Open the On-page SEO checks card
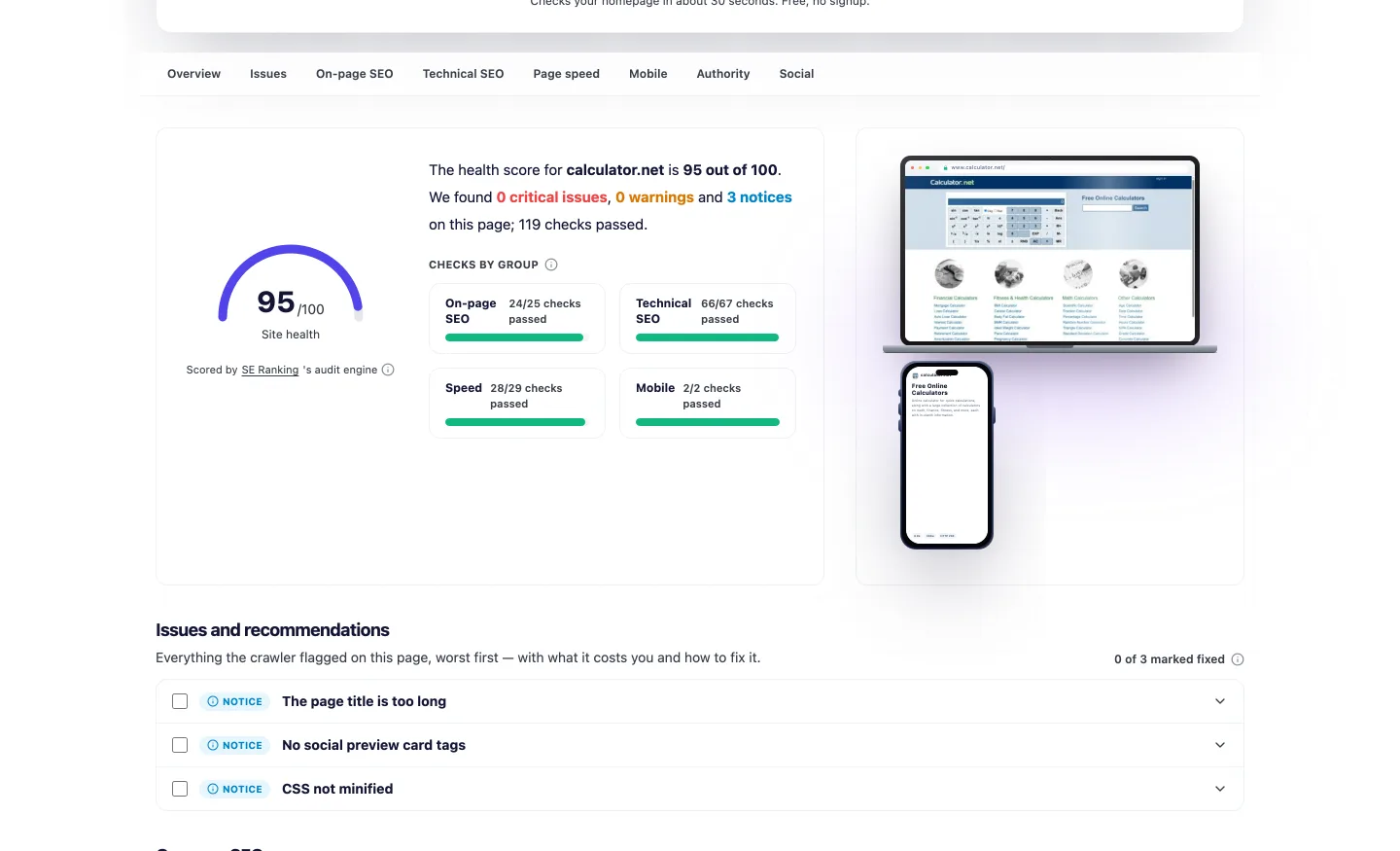Image resolution: width=1400 pixels, height=851 pixels. (x=517, y=318)
